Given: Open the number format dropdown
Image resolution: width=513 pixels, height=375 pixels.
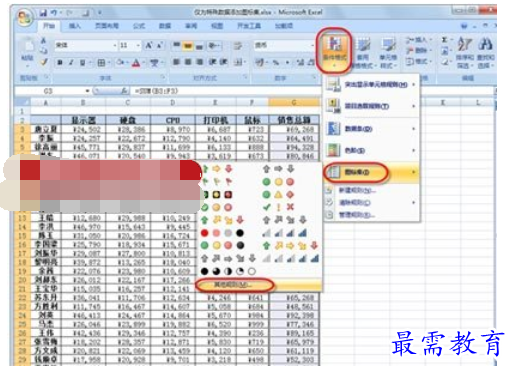Looking at the screenshot, I should (313, 45).
